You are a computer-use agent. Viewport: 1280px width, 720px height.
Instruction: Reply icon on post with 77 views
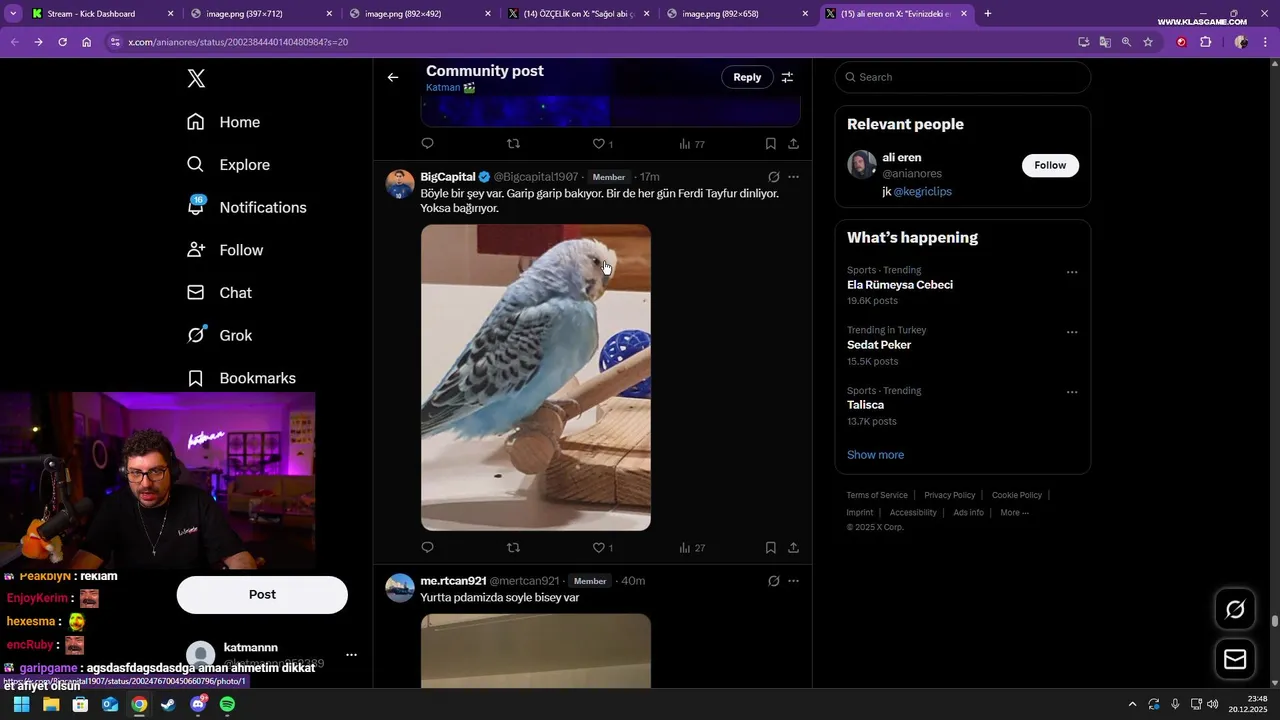[428, 144]
